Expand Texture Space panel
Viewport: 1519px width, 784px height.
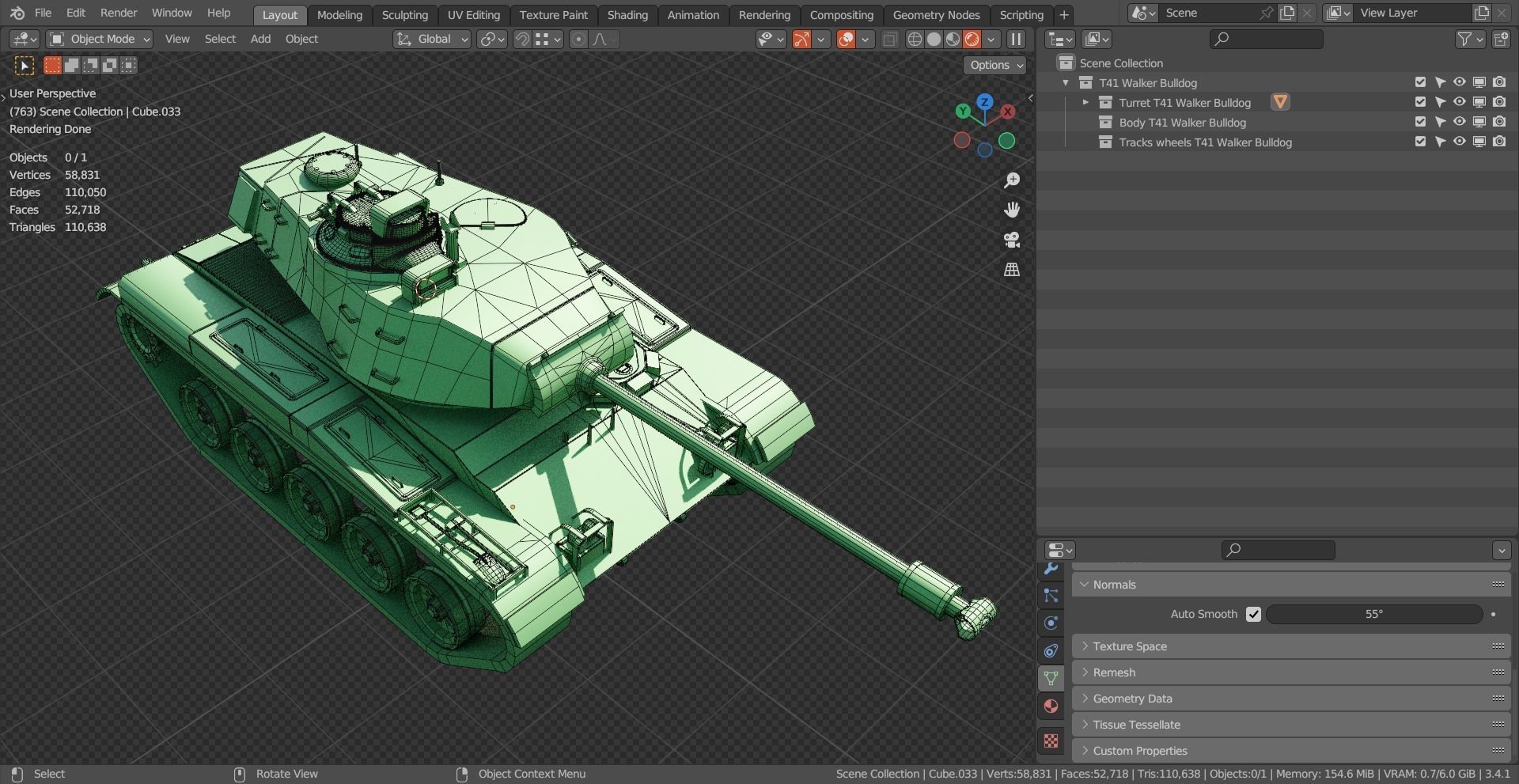[x=1291, y=646]
